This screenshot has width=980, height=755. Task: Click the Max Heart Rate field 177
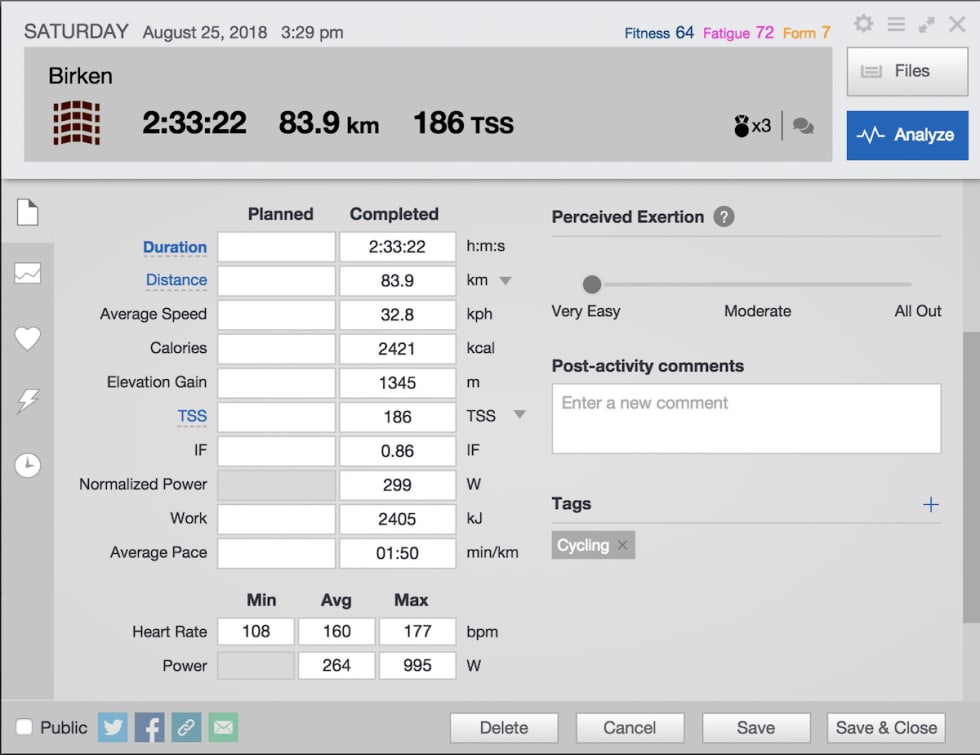coord(418,631)
